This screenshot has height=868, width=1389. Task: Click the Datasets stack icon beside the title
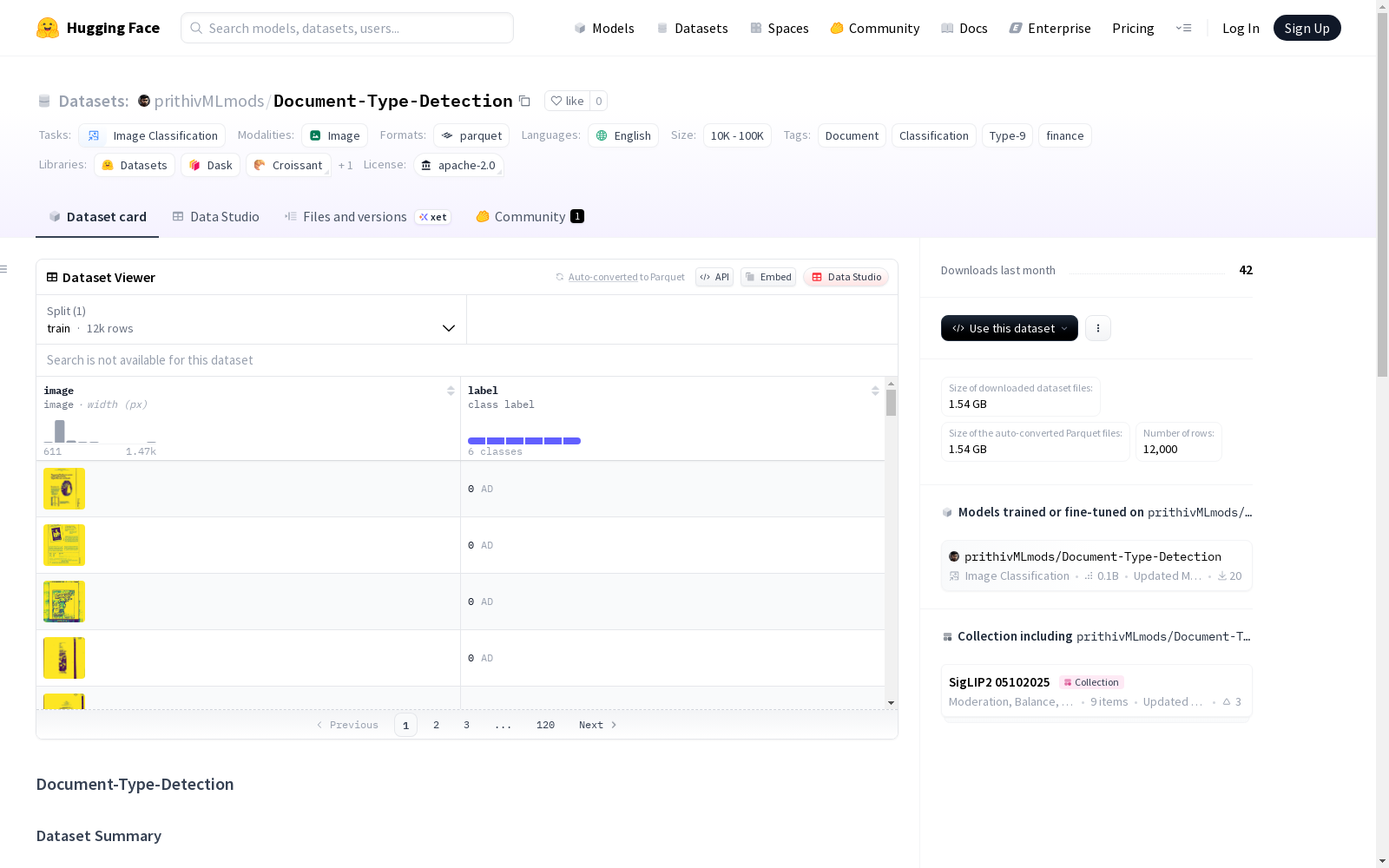(44, 101)
